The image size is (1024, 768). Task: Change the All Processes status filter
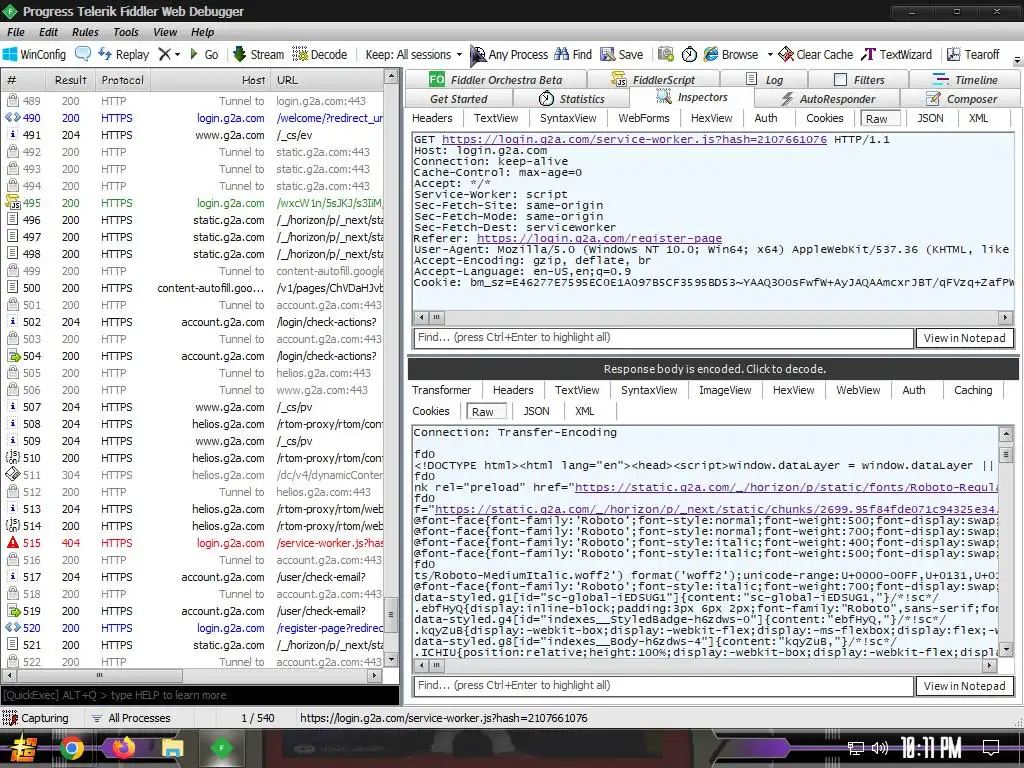coord(131,718)
